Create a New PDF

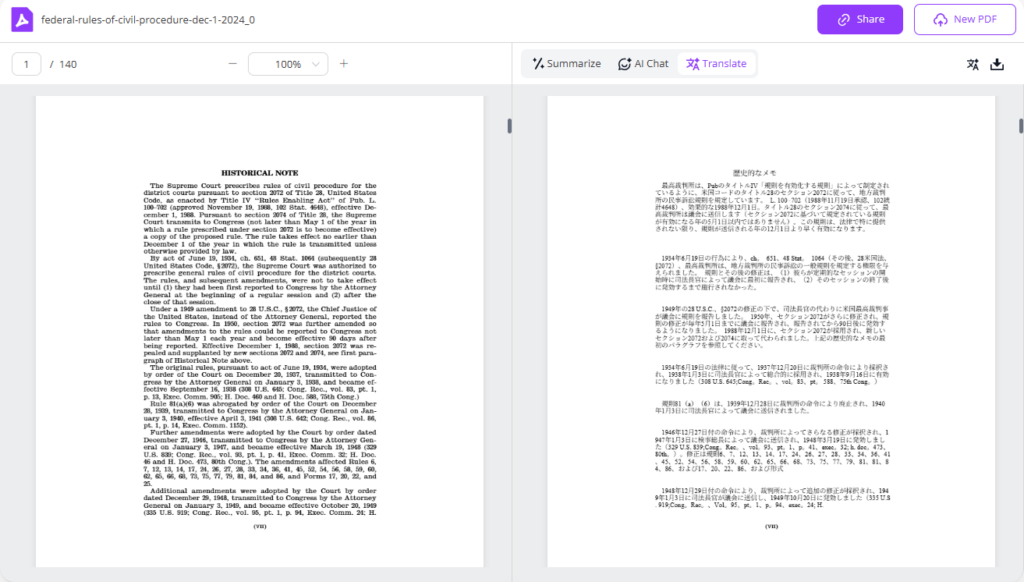point(964,19)
